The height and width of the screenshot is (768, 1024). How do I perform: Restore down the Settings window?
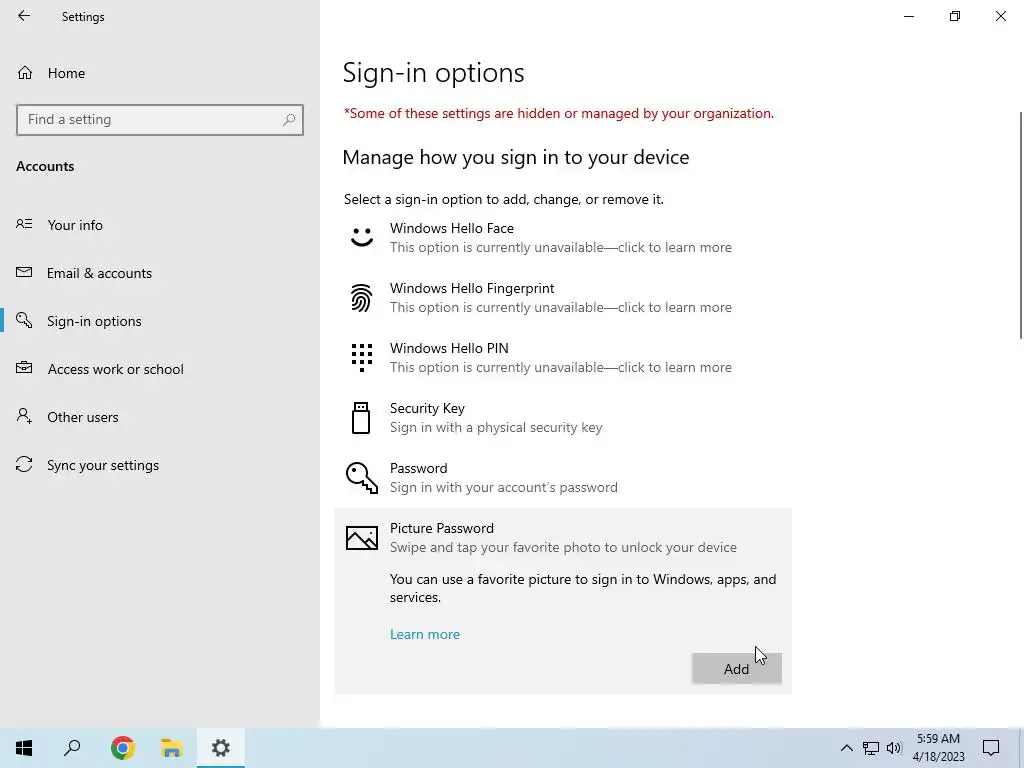[x=955, y=16]
